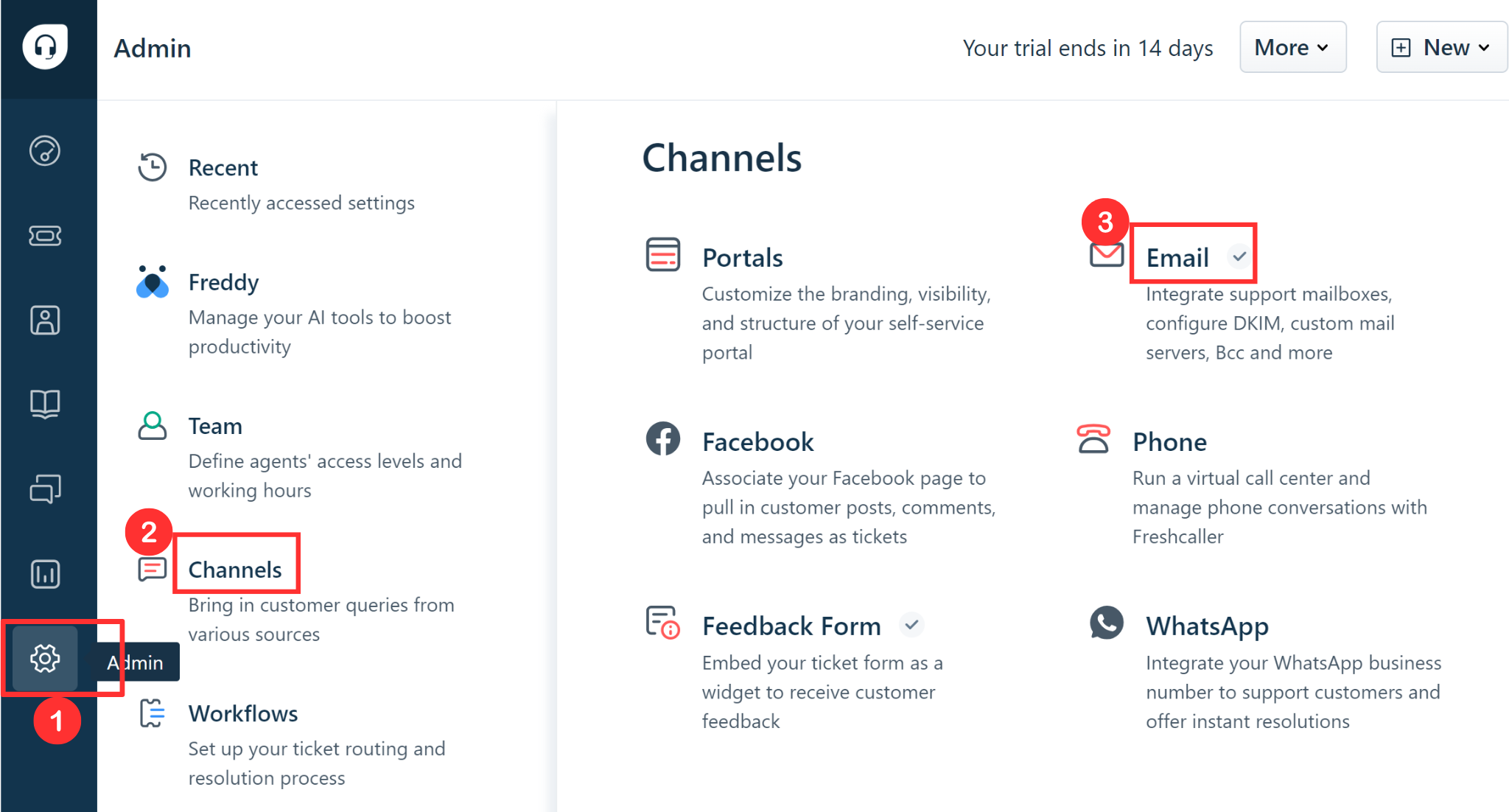Click the Contacts person icon
Image resolution: width=1509 pixels, height=812 pixels.
coord(44,320)
